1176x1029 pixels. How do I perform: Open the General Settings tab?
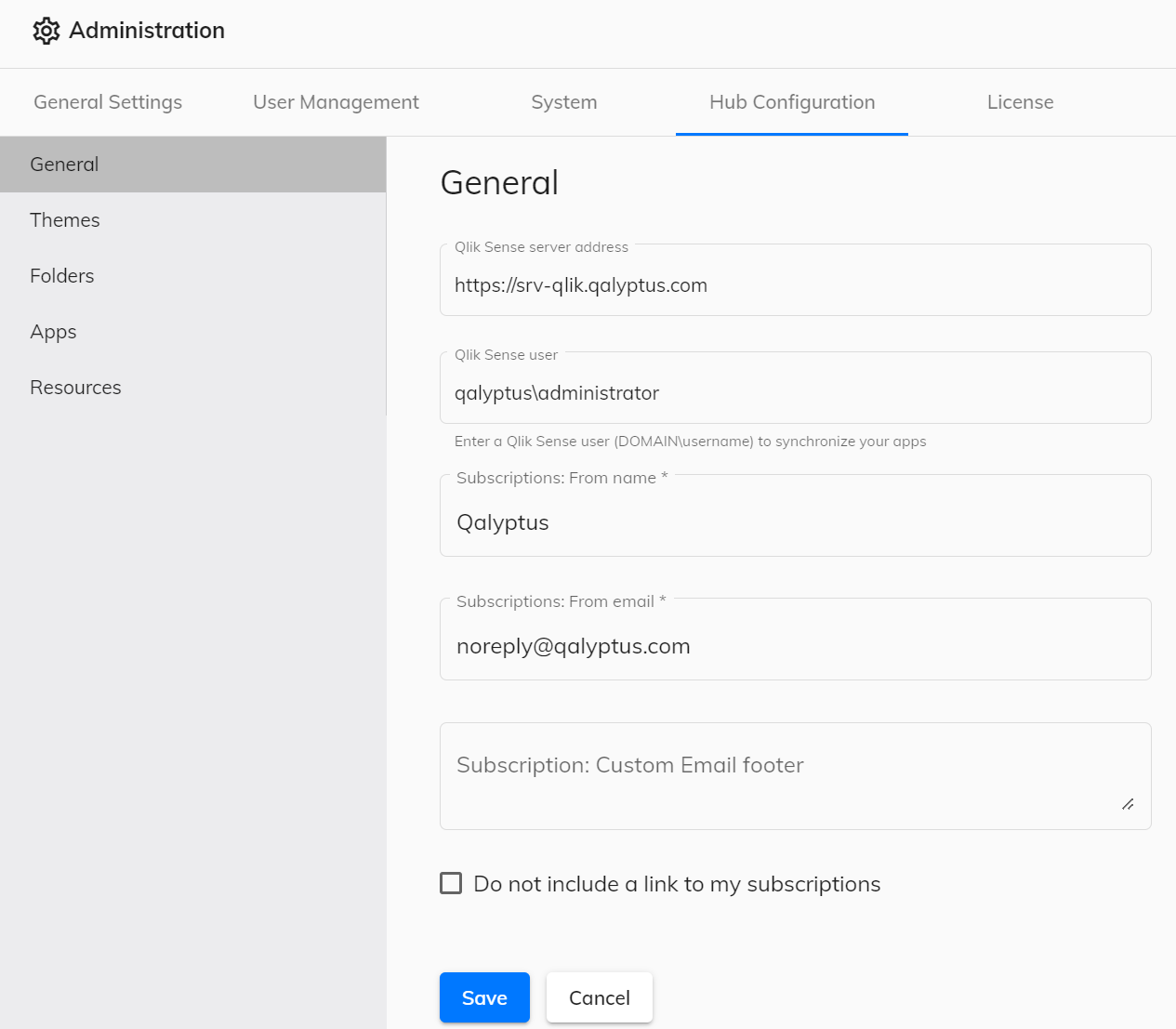click(x=108, y=102)
